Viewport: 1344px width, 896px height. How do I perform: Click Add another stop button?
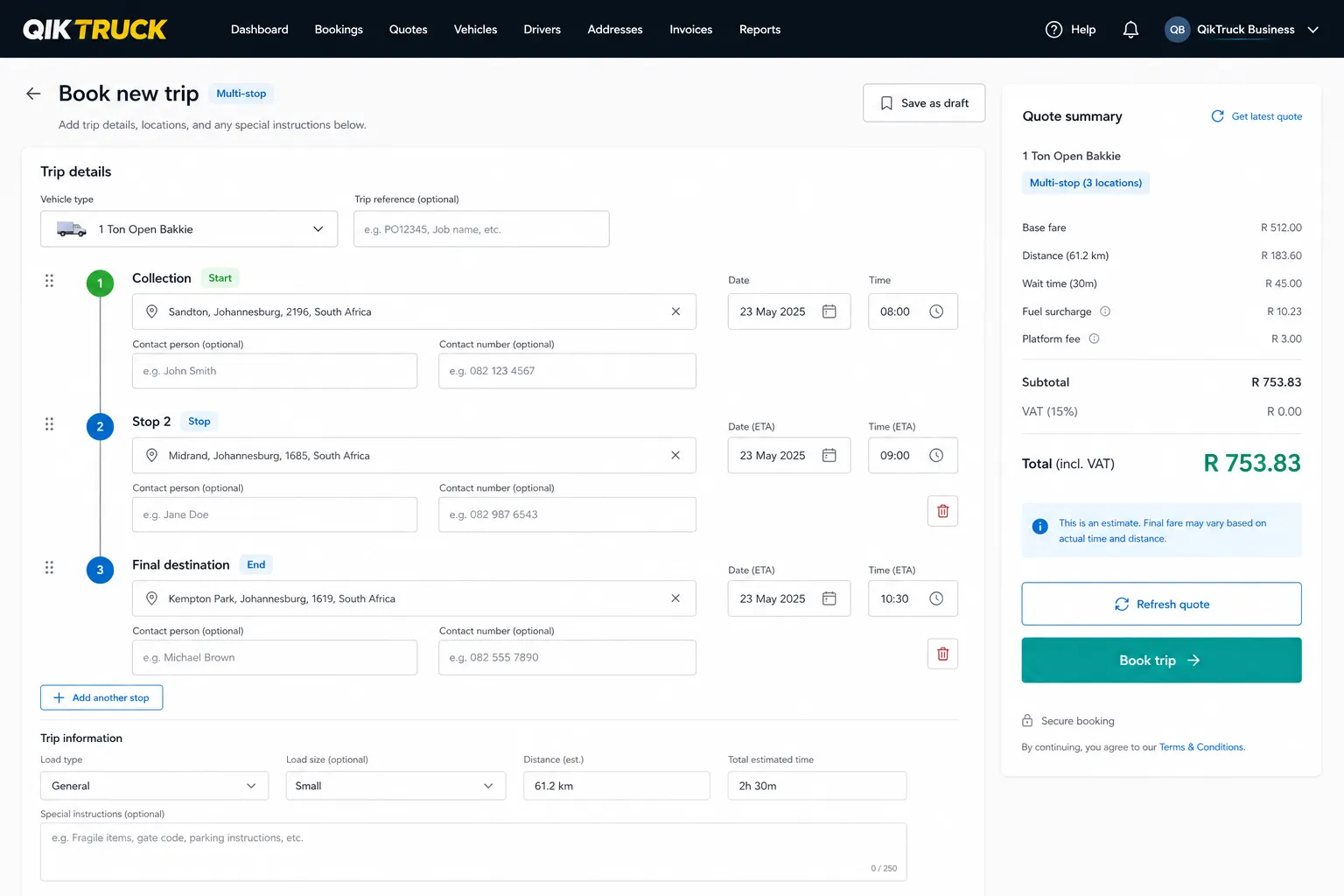(101, 697)
